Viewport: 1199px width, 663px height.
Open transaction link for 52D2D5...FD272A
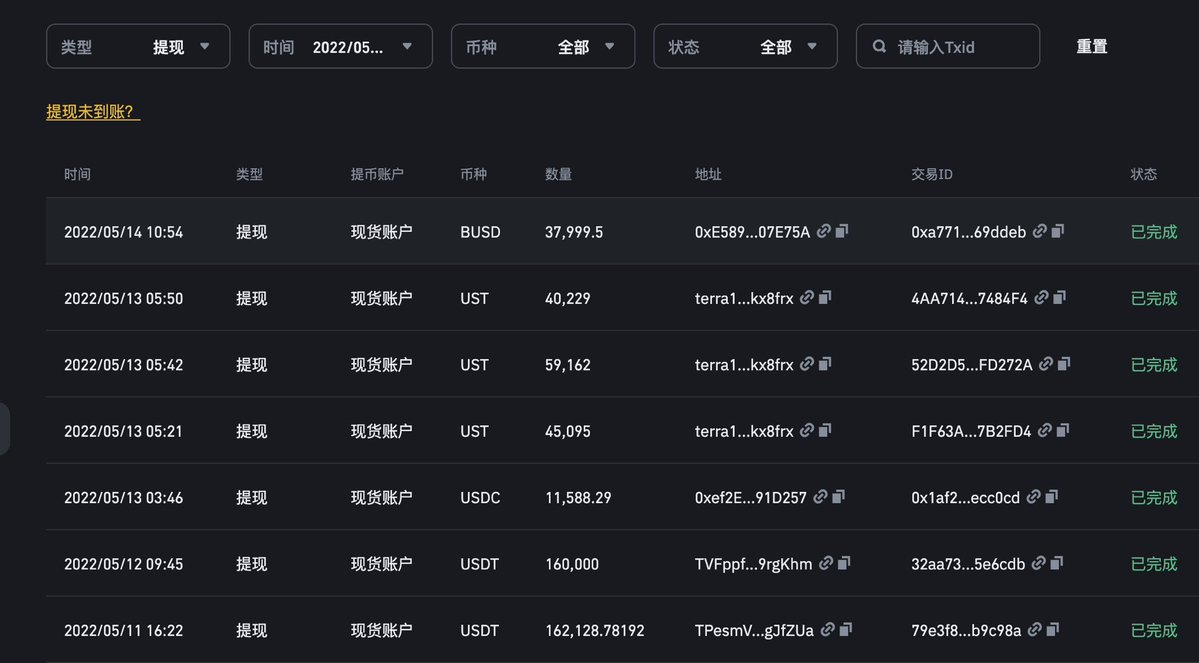(1046, 364)
